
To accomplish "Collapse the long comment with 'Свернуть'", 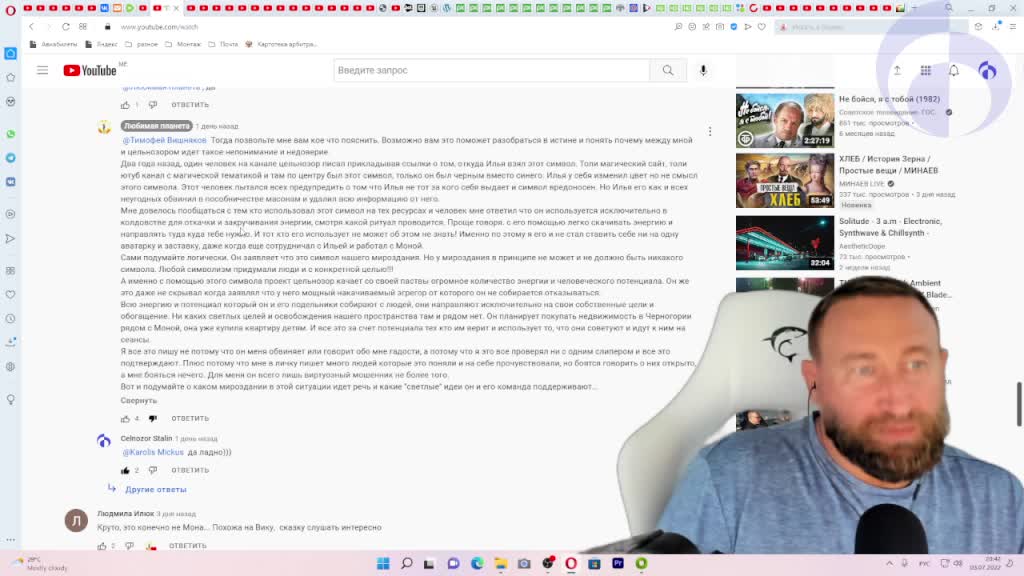I will tap(138, 400).
